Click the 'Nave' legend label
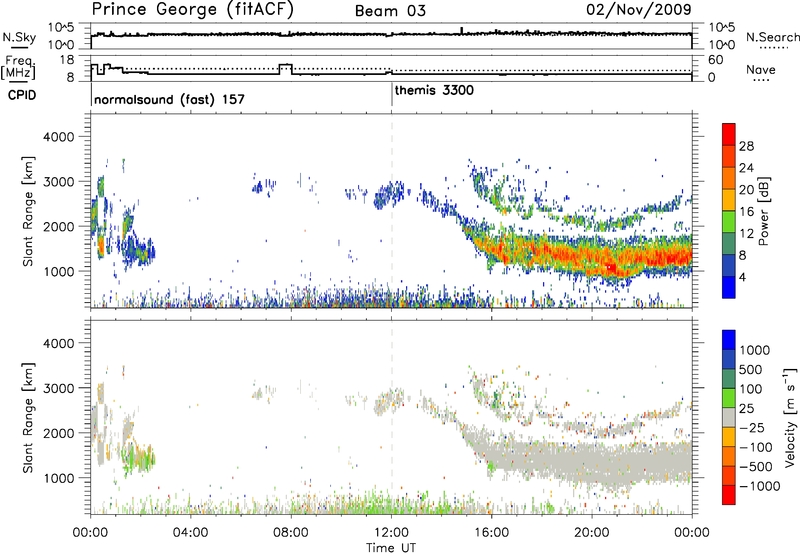Viewport: 800px width, 554px height. 760,69
